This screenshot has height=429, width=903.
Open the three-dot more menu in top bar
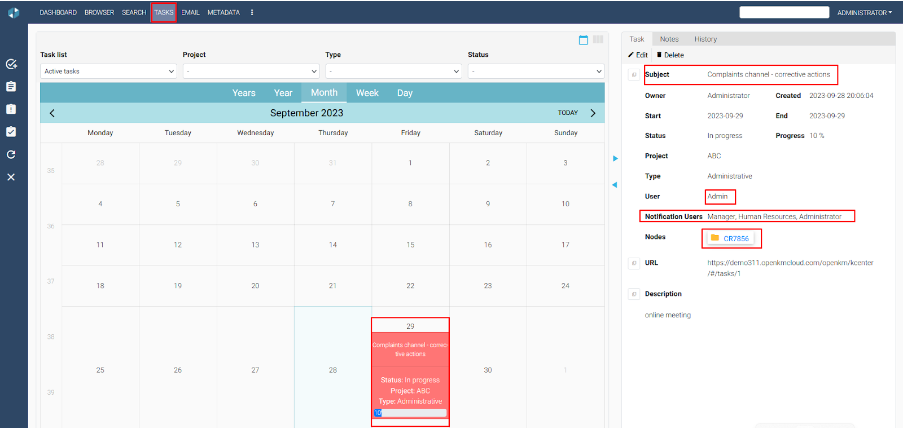click(252, 12)
